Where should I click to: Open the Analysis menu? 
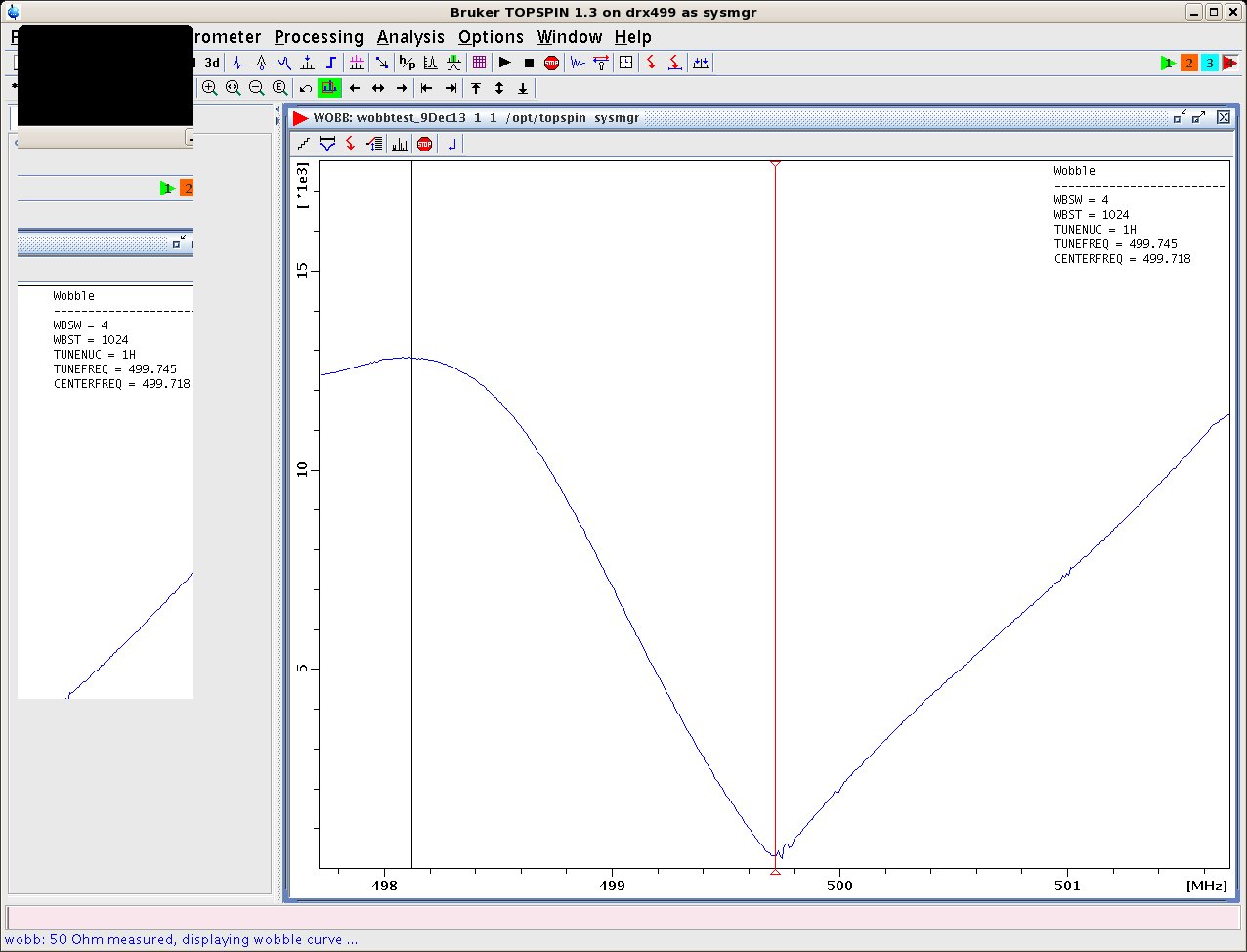[x=410, y=37]
